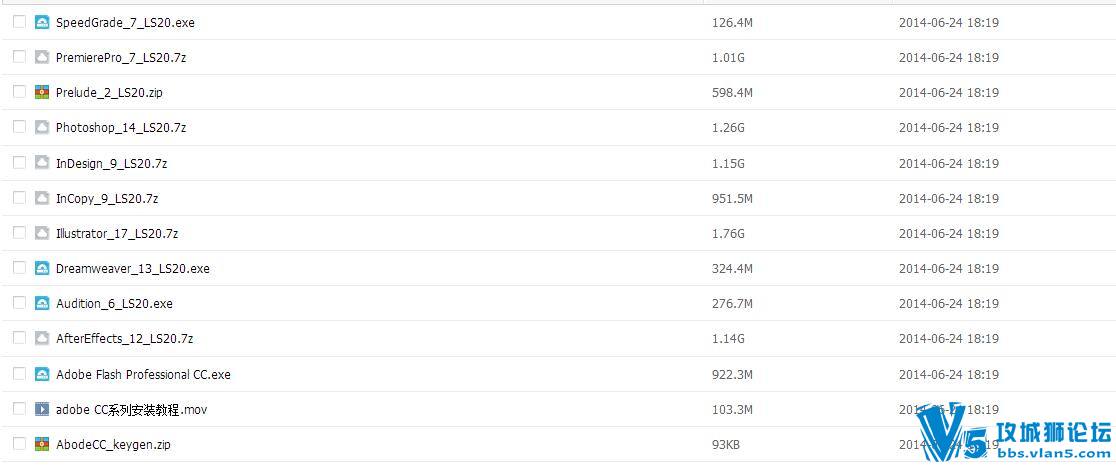Click the Illustrator_17_LS20.7z file name
The image size is (1116, 467).
pos(117,234)
